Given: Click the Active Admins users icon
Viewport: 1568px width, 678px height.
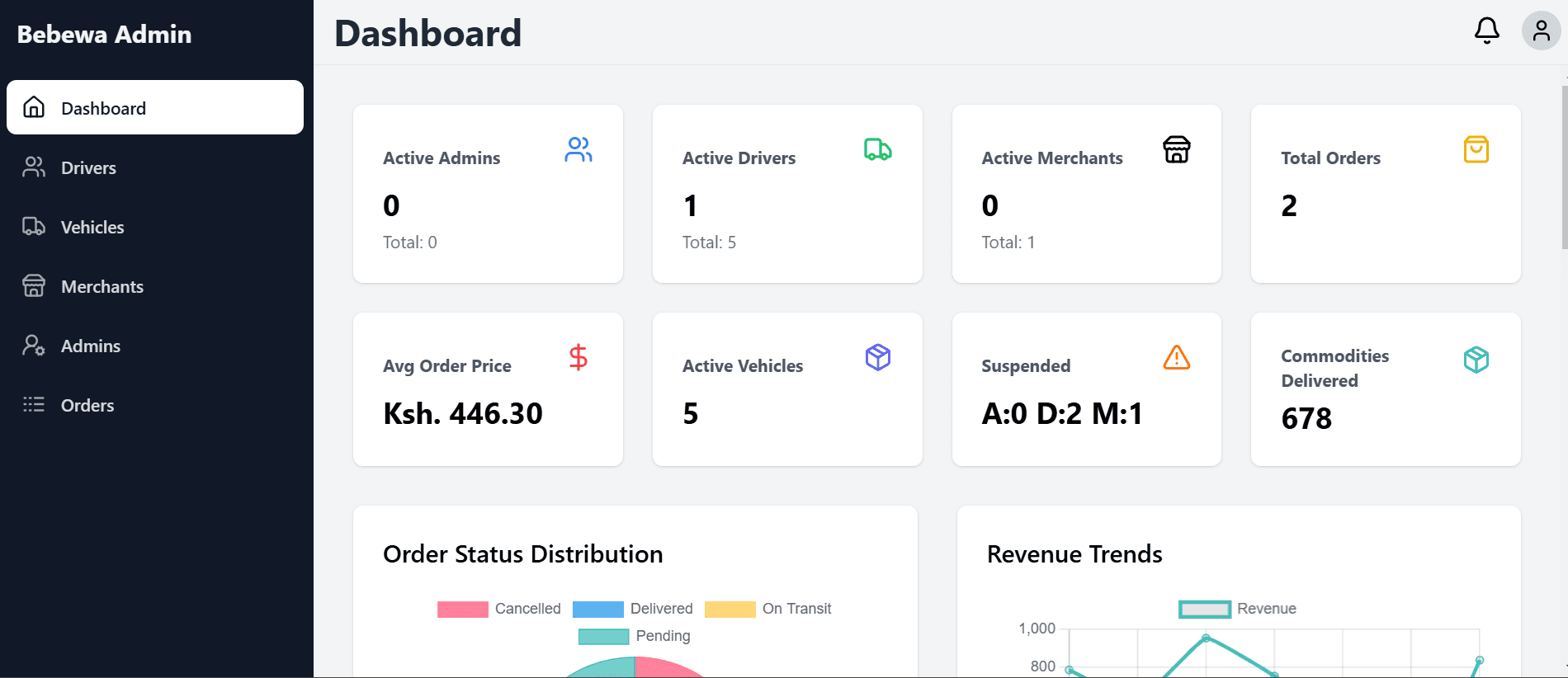Looking at the screenshot, I should point(579,149).
